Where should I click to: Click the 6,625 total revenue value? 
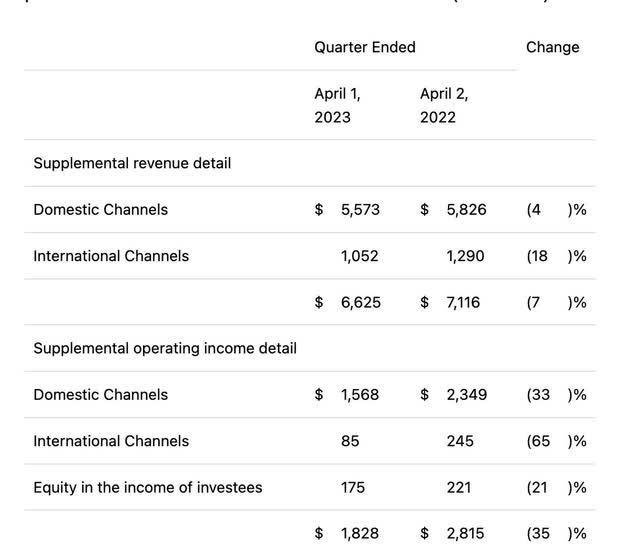(360, 302)
